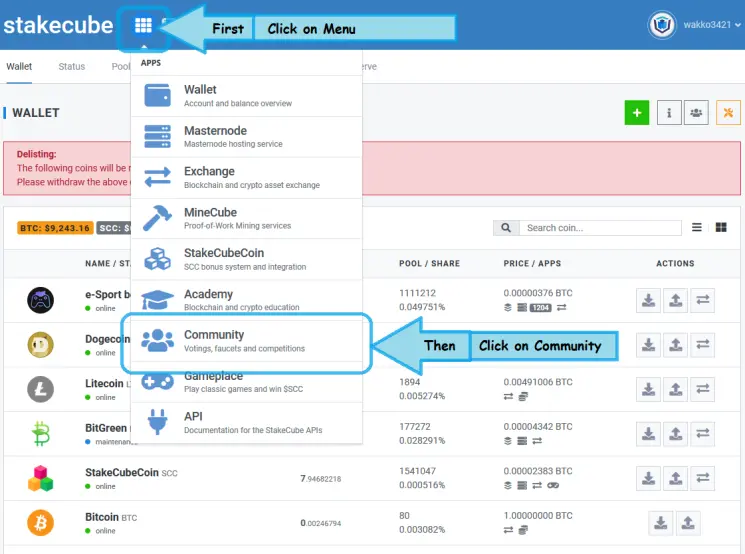Withdraw from StakeCubeCoin wallet
The width and height of the screenshot is (745, 554).
pos(676,478)
